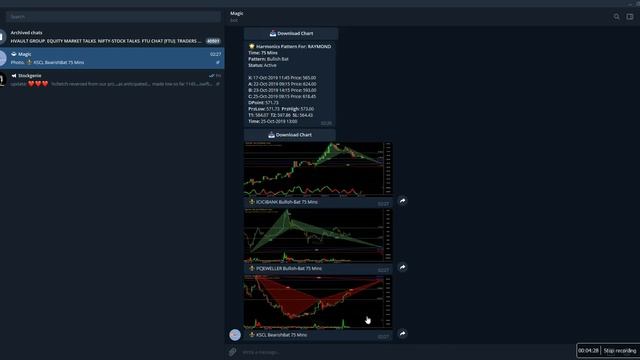Forward the KSCL BearishBat chart message
The width and height of the screenshot is (640, 360).
pos(402,333)
